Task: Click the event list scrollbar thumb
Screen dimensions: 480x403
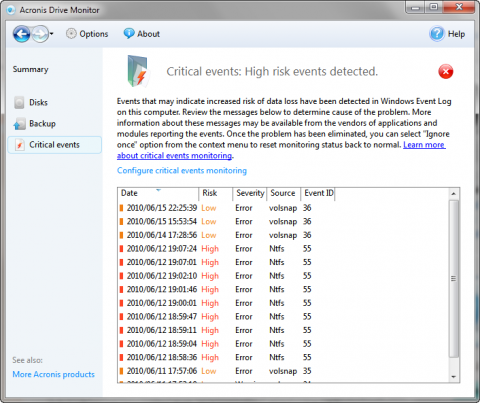Action: tap(453, 279)
